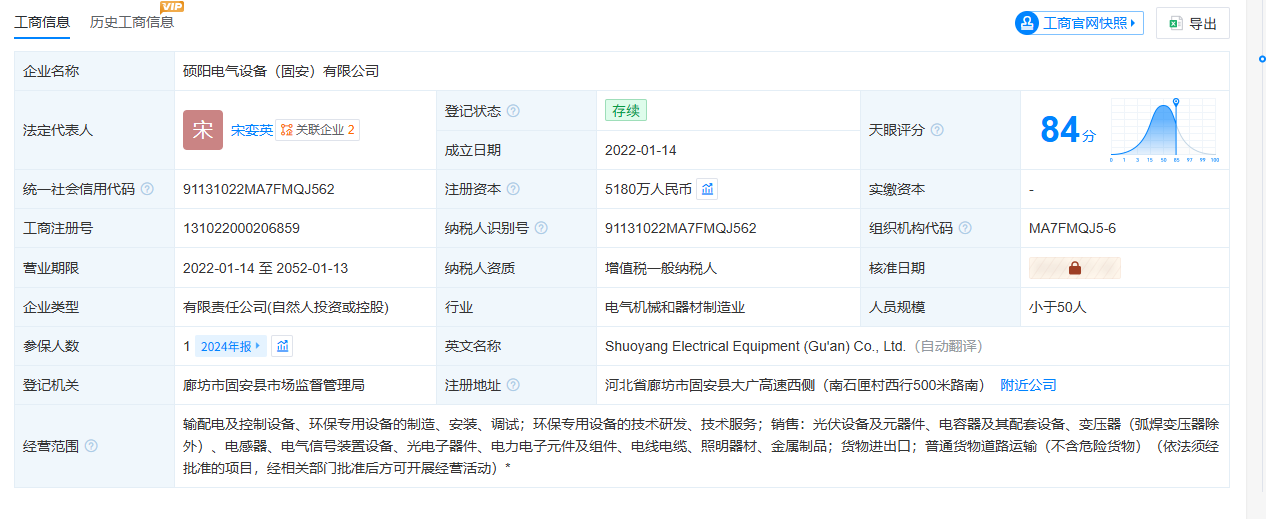Open the chart icon next to 2024年报

(x=283, y=346)
